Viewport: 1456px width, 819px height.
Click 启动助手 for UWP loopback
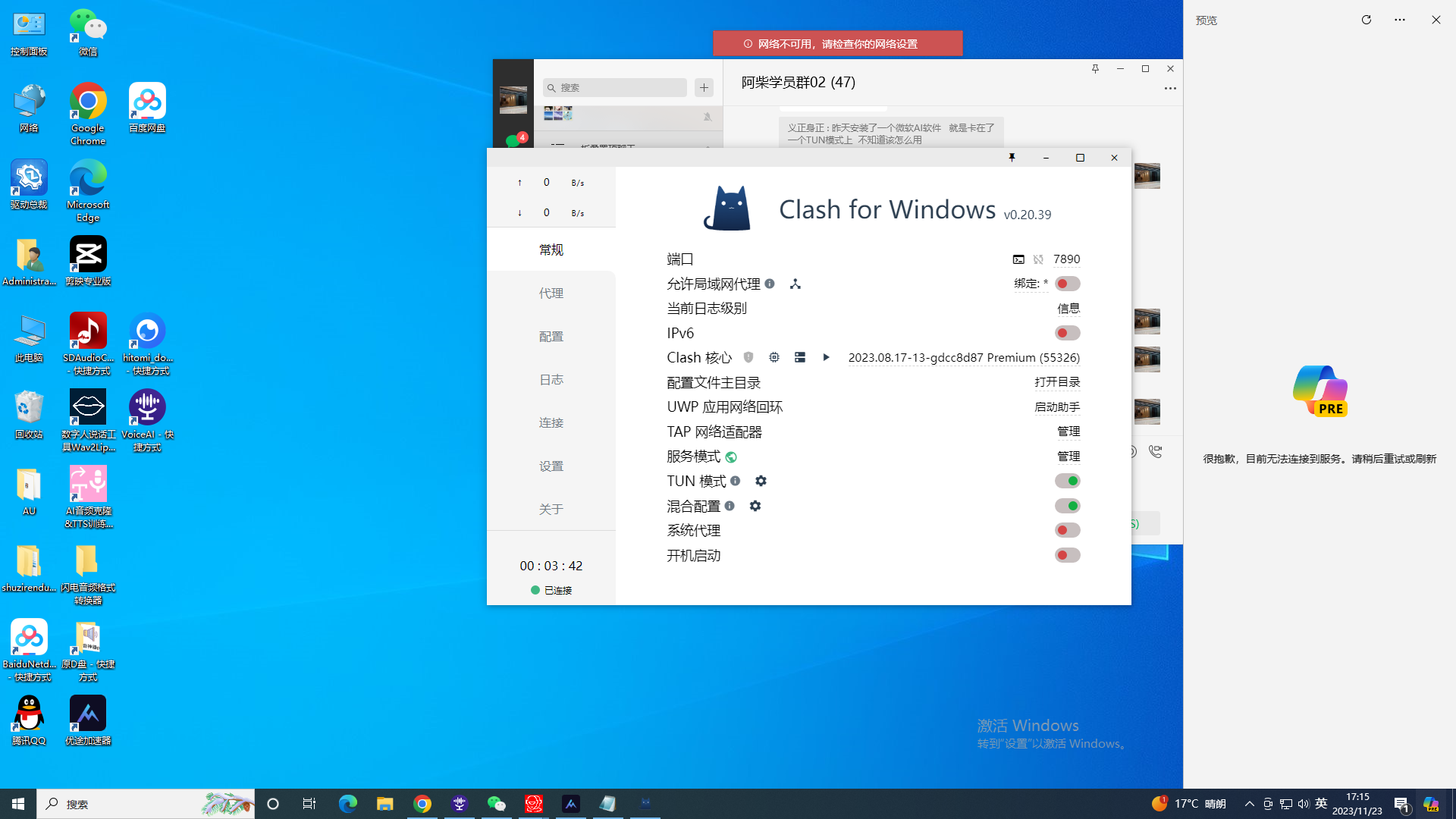[1057, 407]
